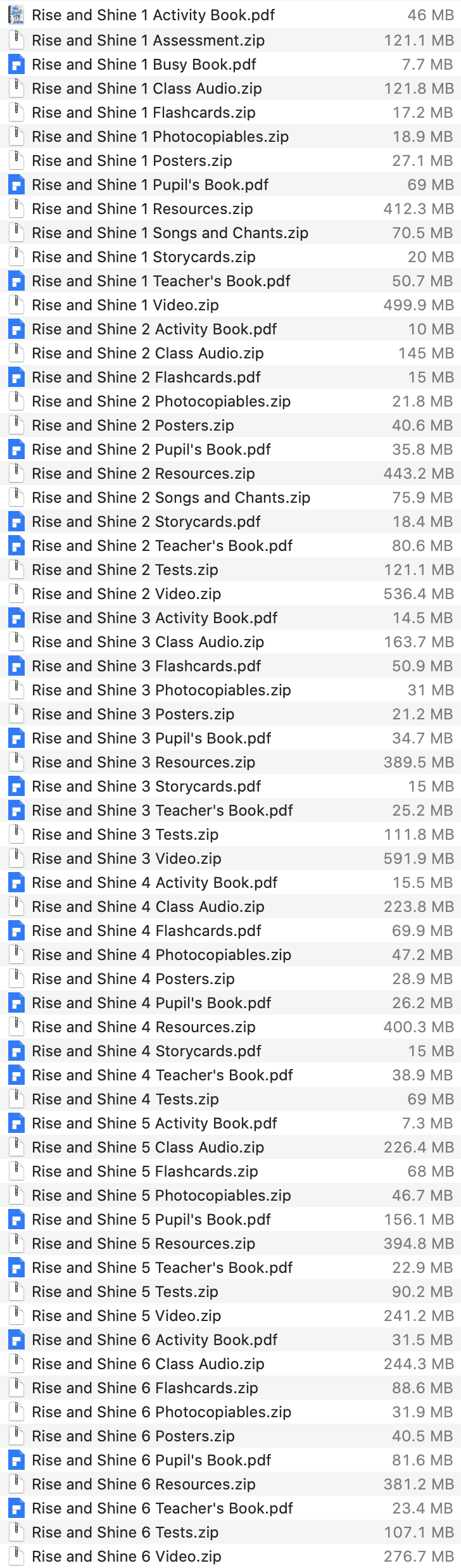The image size is (461, 1568).
Task: Click the PDF icon of Rise and Shine 4 Teacher's Book.pdf
Action: 16,1075
